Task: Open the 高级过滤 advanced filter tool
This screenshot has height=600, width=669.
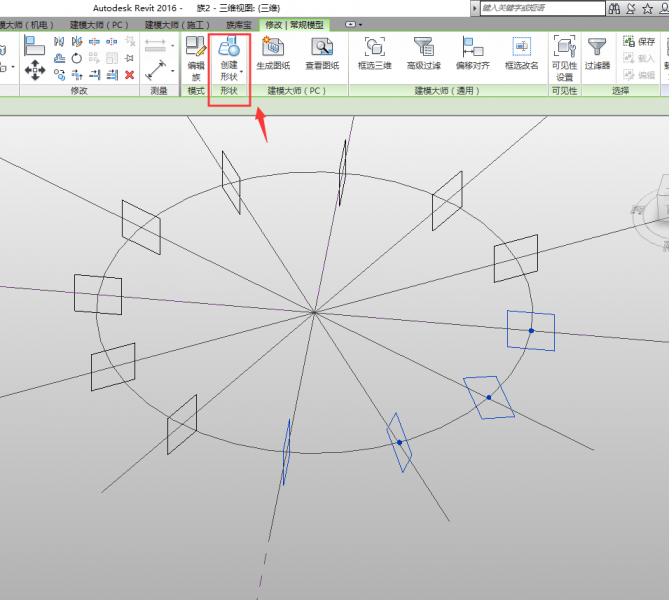Action: click(424, 55)
